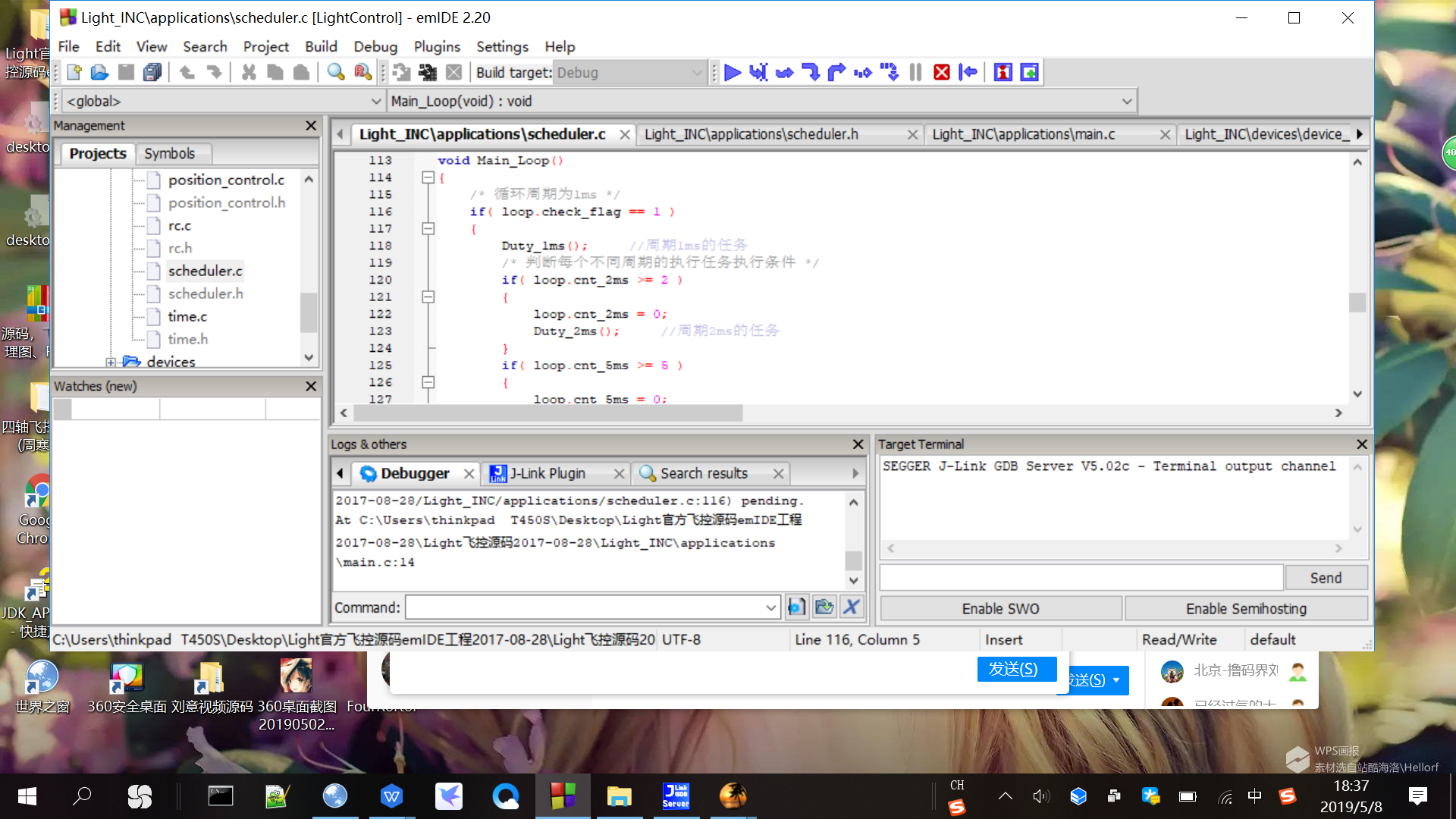Expand the devices folder in project tree
The width and height of the screenshot is (1456, 819).
point(111,362)
